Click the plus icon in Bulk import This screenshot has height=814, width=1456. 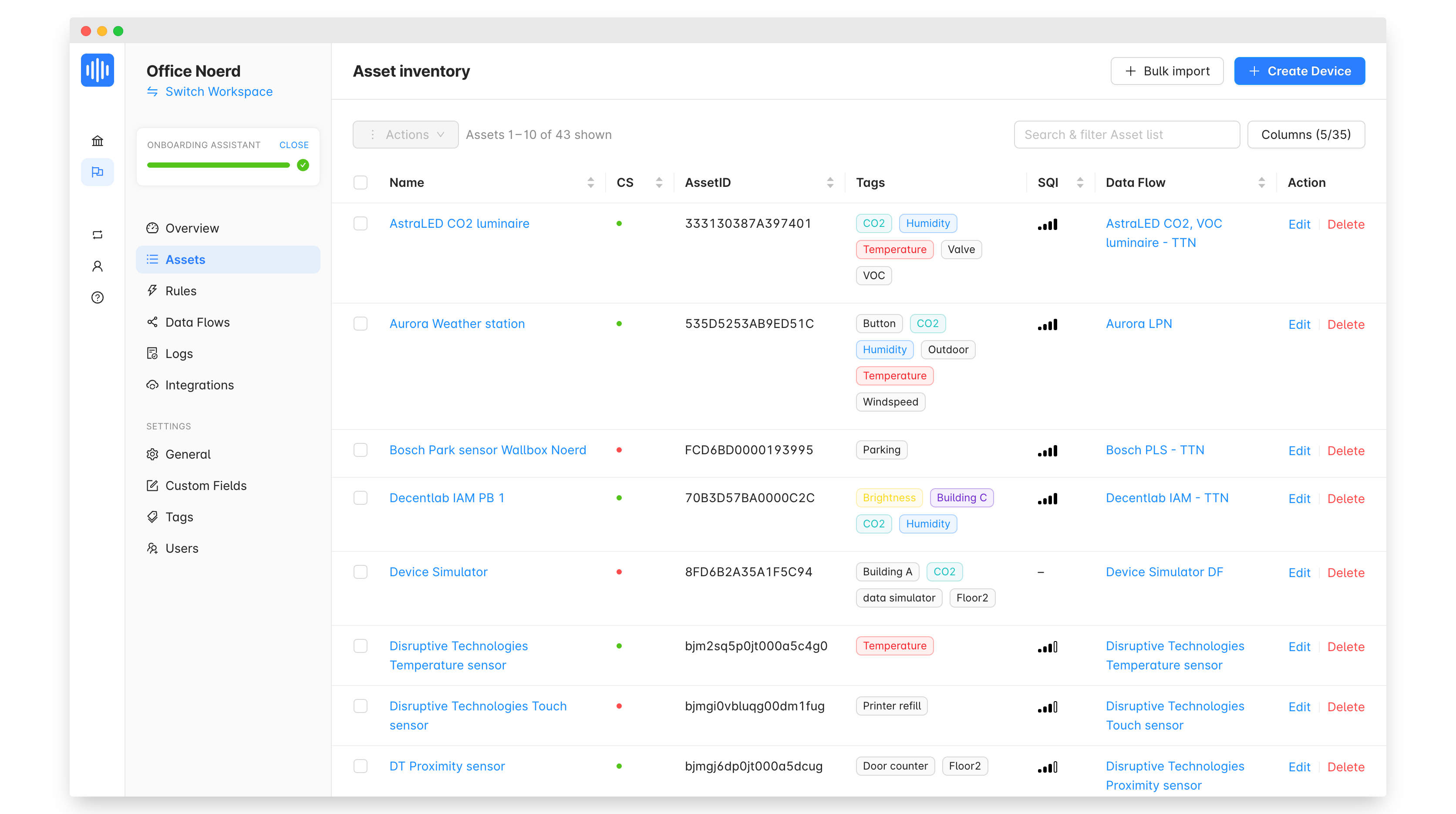point(1130,71)
